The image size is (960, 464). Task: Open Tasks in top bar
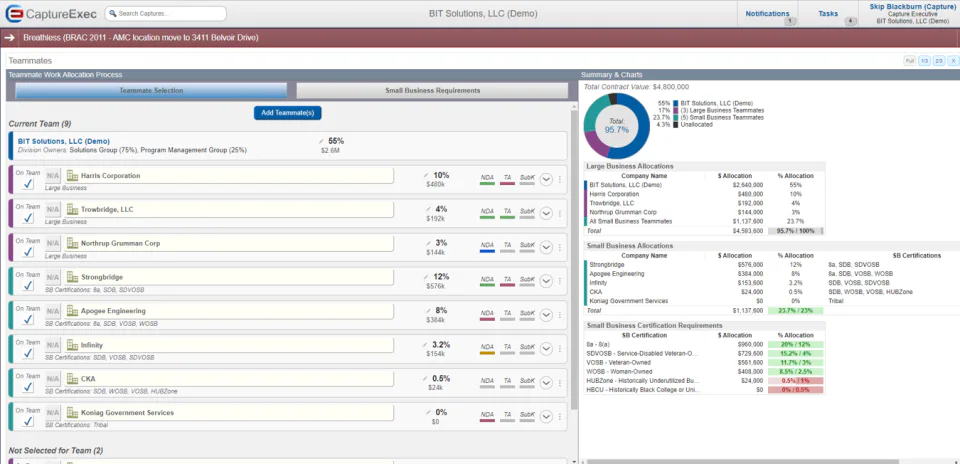click(828, 13)
